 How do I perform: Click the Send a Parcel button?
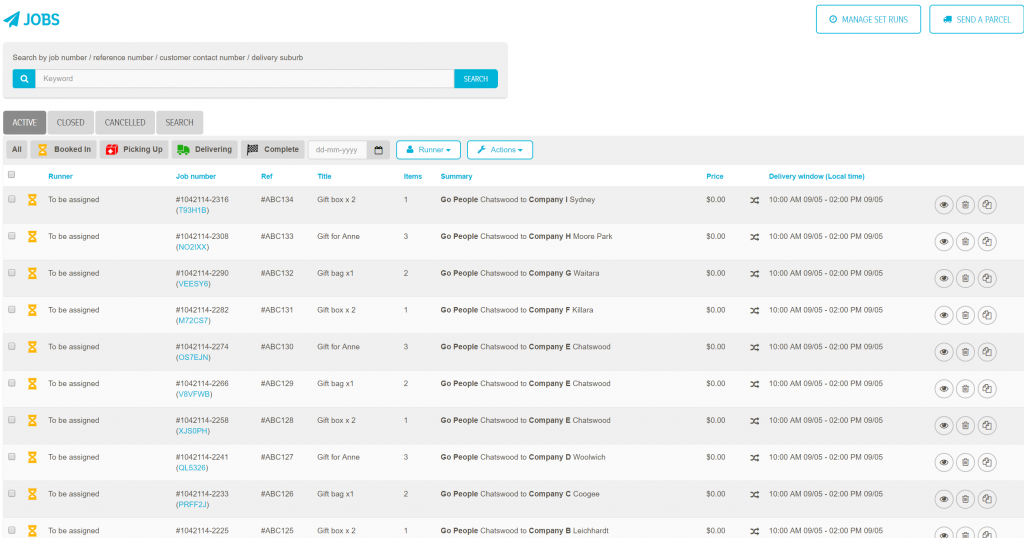point(976,20)
